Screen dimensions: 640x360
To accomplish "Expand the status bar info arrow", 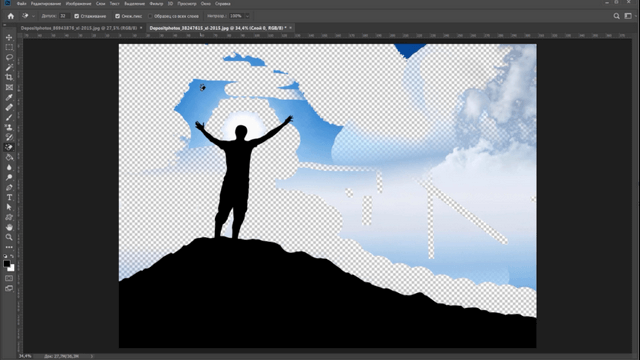I will [x=92, y=356].
